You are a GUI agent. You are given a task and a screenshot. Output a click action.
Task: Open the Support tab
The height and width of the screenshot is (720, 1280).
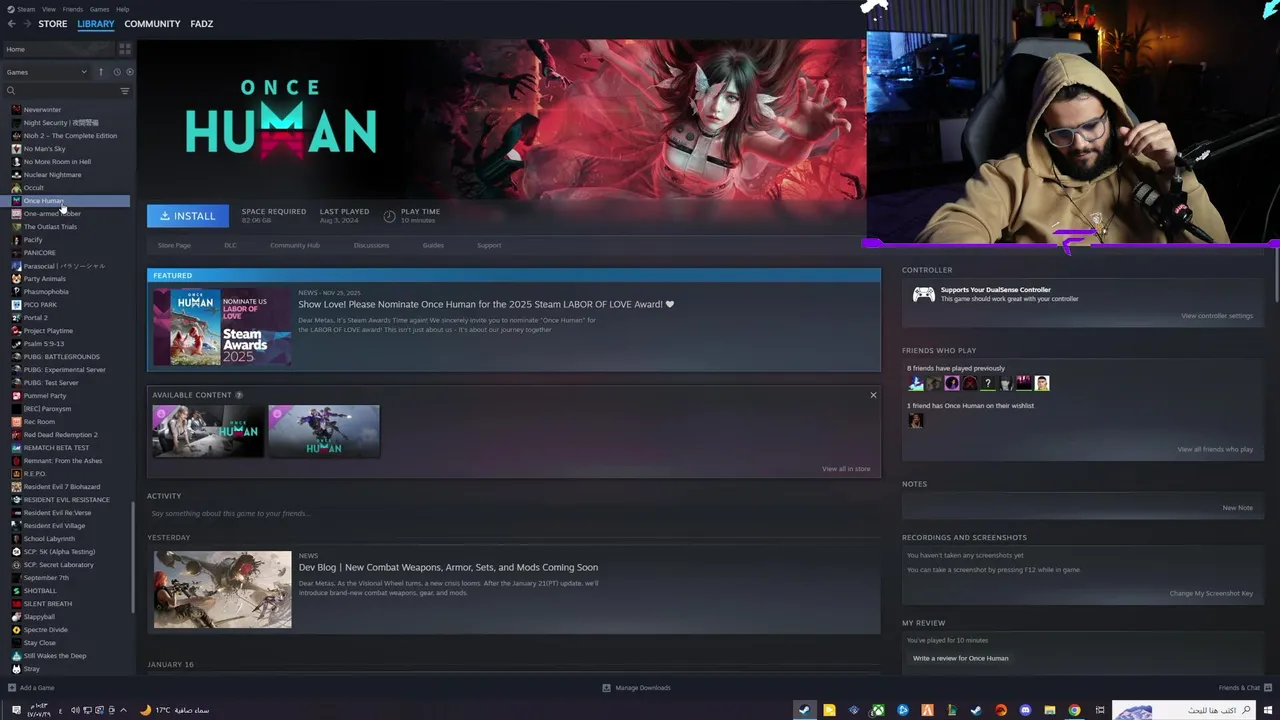pyautogui.click(x=489, y=245)
